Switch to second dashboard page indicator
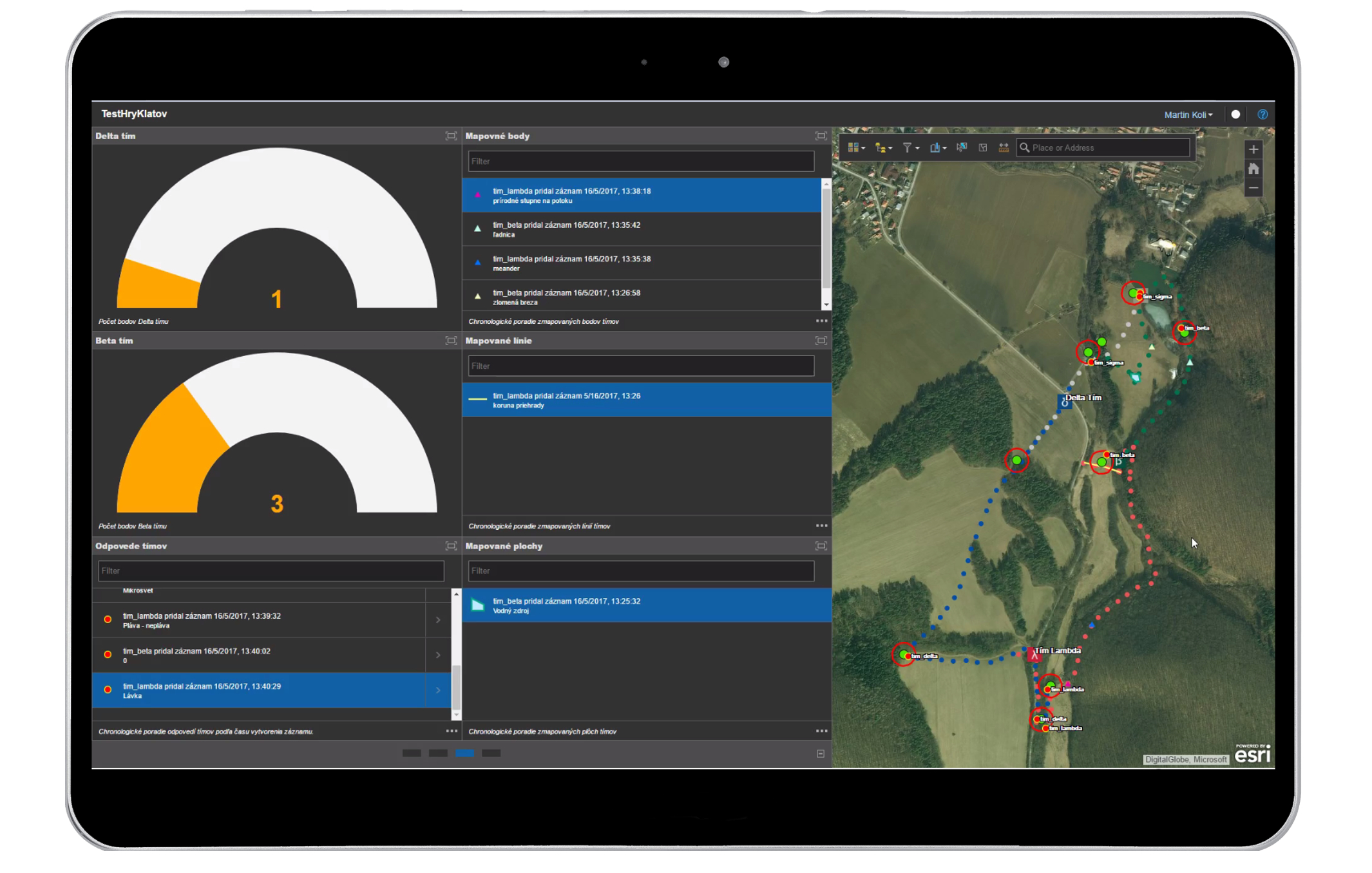This screenshot has width=1372, height=873. coord(438,753)
